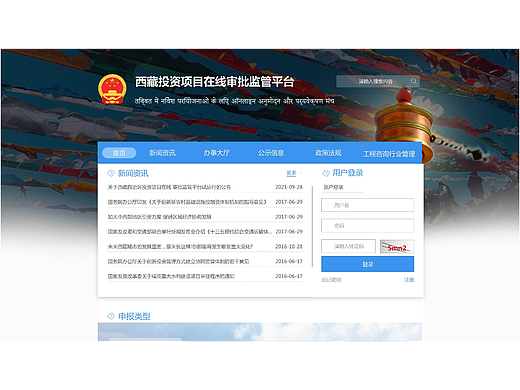Image resolution: width=520 pixels, height=390 pixels.
Task: Click the diamond icon beside 申报类型 heading
Action: click(x=111, y=316)
